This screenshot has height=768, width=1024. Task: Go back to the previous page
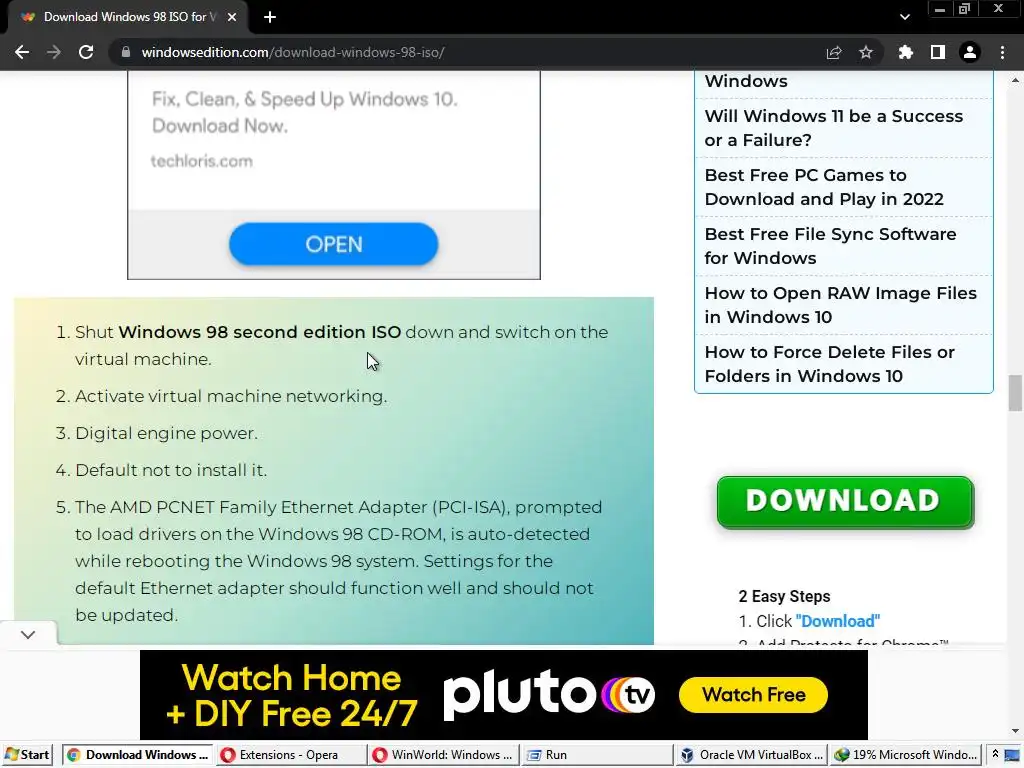click(x=22, y=52)
